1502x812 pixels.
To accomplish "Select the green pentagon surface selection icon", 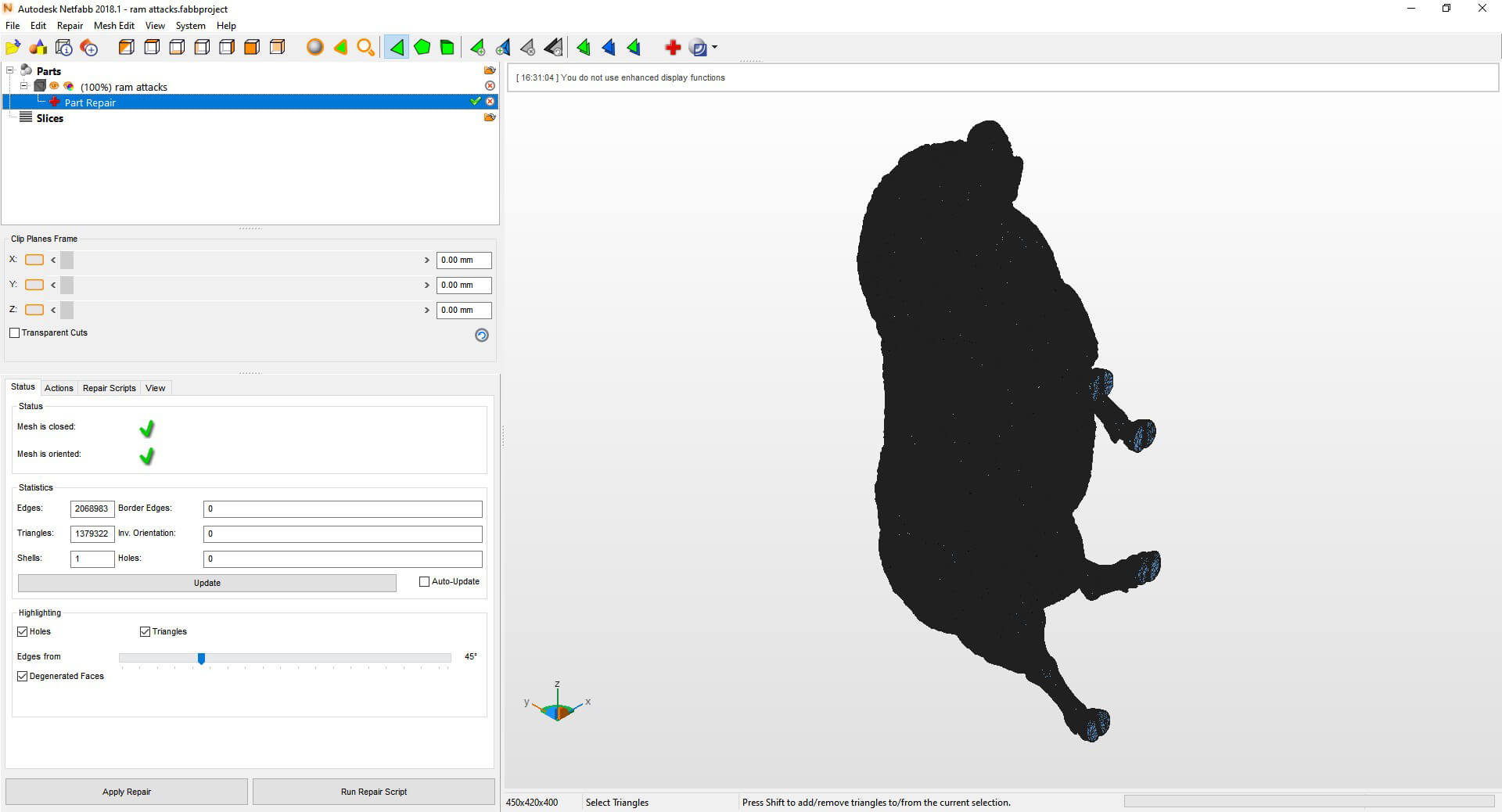I will 422,48.
